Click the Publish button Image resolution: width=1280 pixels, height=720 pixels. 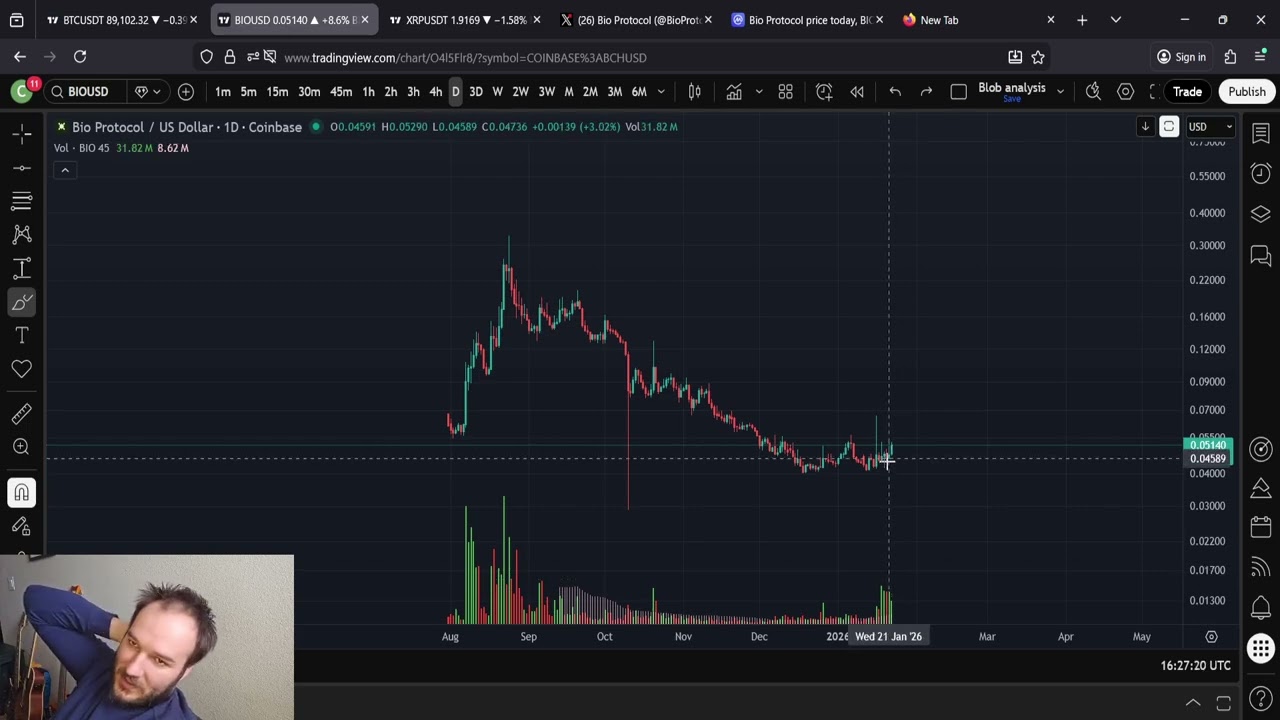click(x=1247, y=92)
